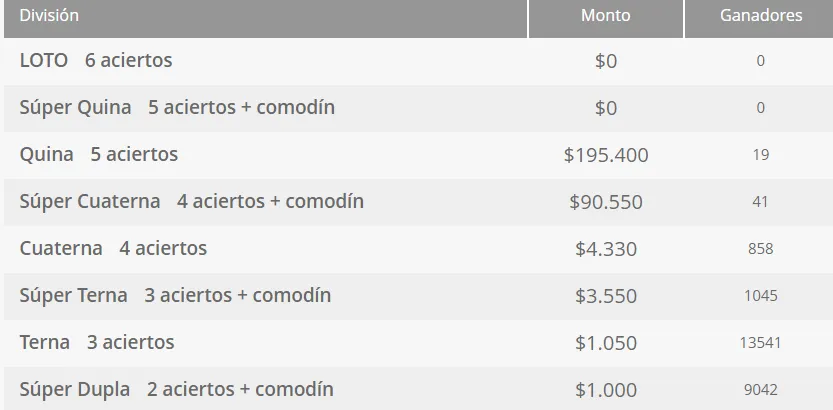
Task: Select the Súper Dupla division label
Action: tap(177, 390)
